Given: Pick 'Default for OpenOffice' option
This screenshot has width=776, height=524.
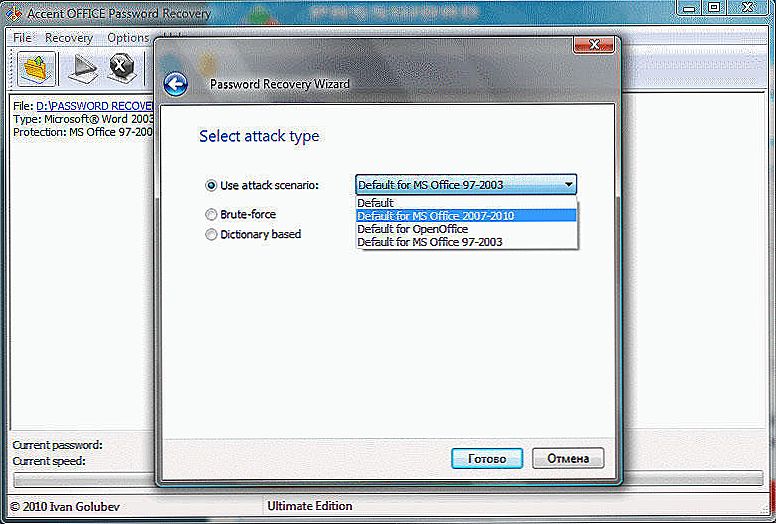Looking at the screenshot, I should [466, 229].
